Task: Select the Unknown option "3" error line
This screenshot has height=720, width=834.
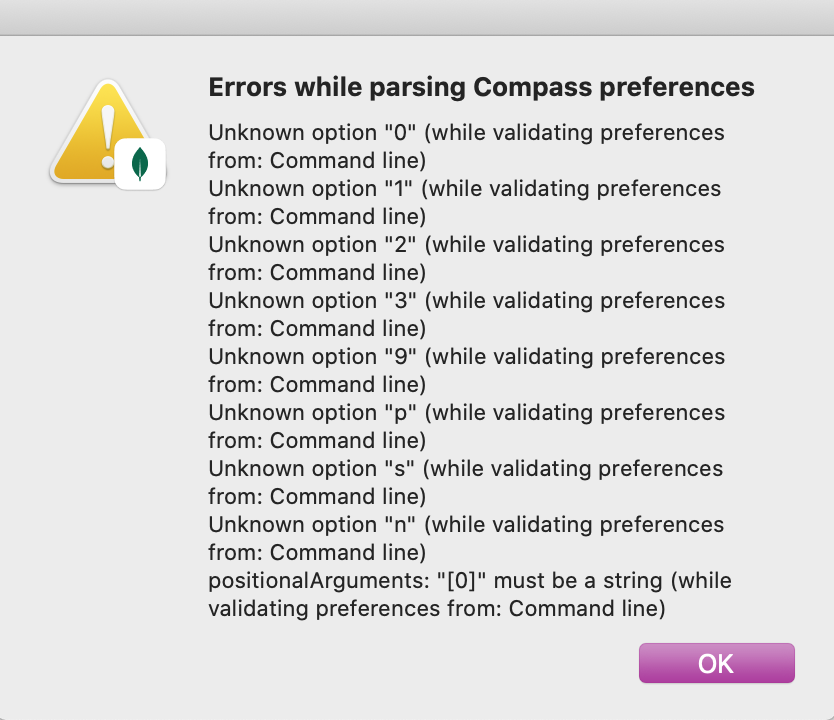Action: point(466,301)
